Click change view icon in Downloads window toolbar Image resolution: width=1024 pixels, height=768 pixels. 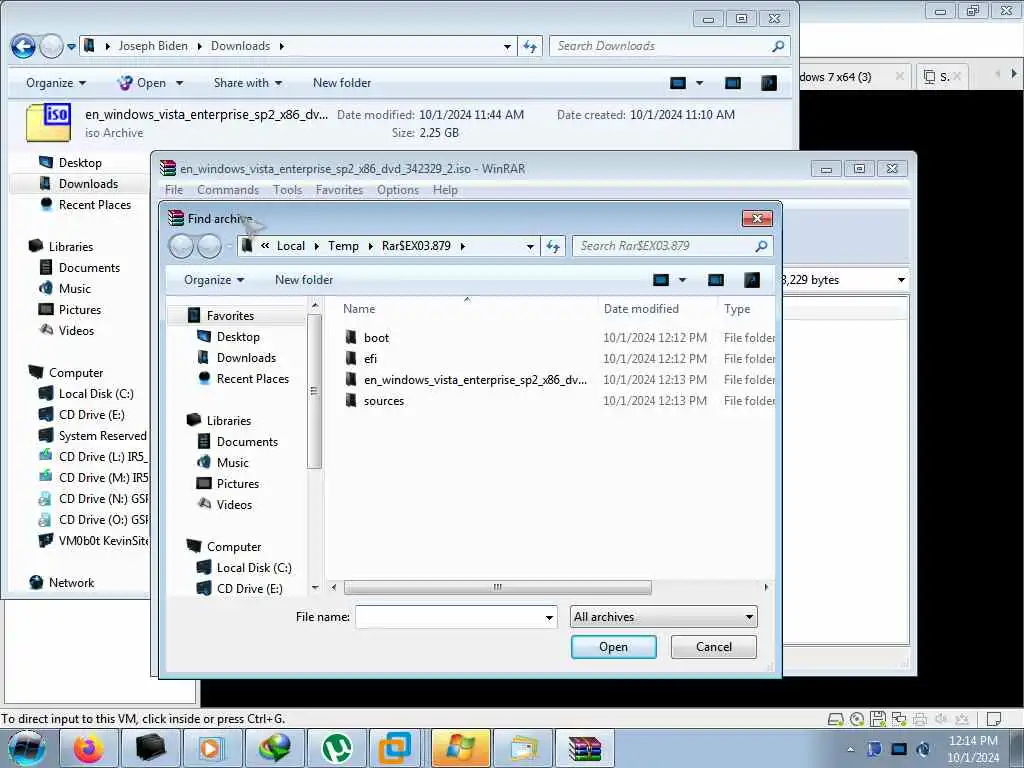678,83
